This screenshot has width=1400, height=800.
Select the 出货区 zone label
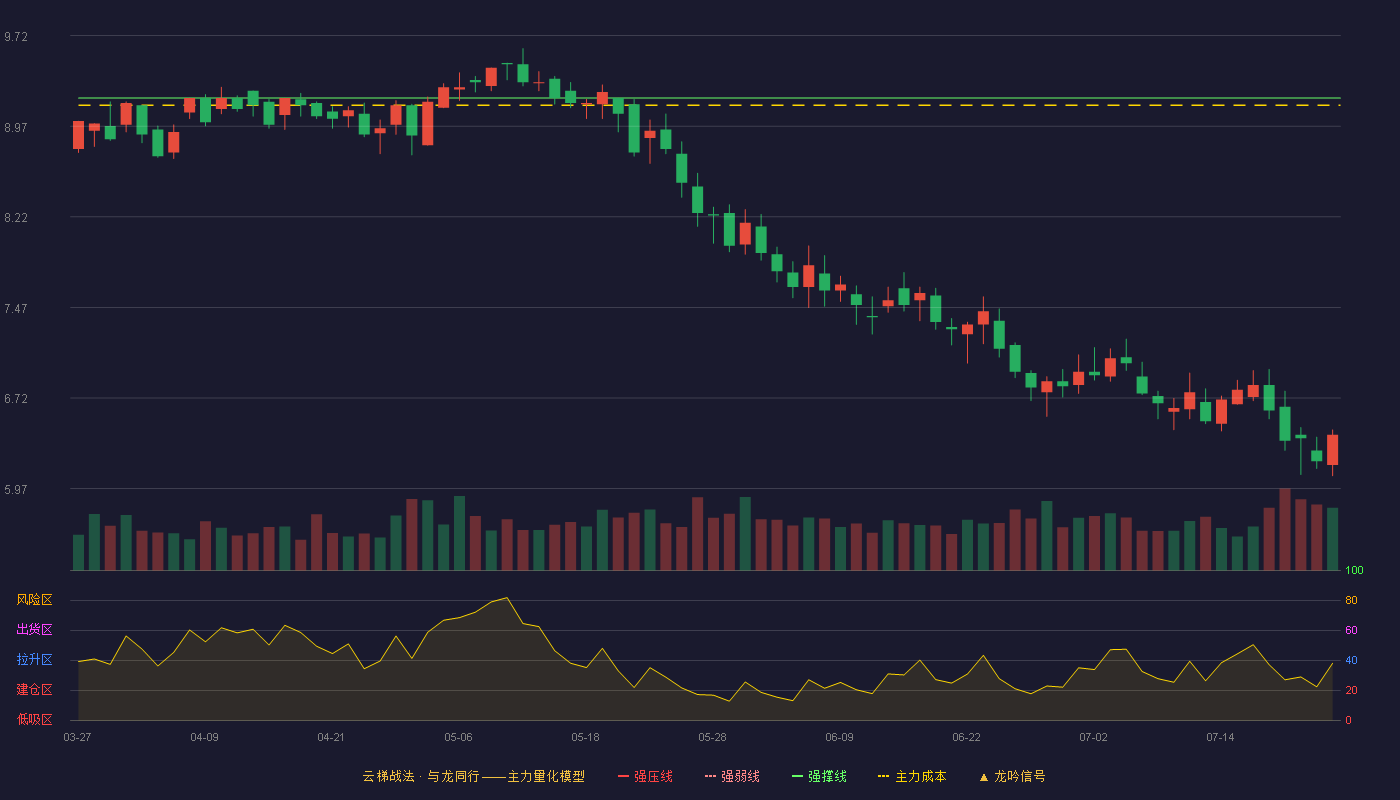pos(35,630)
